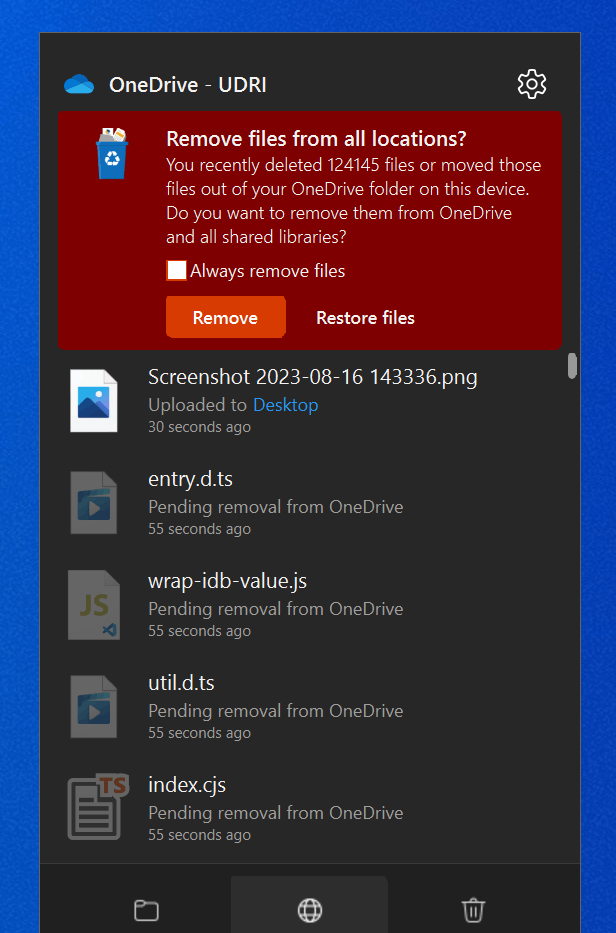Click the JS file icon for wrap-idb-value.js

93,605
